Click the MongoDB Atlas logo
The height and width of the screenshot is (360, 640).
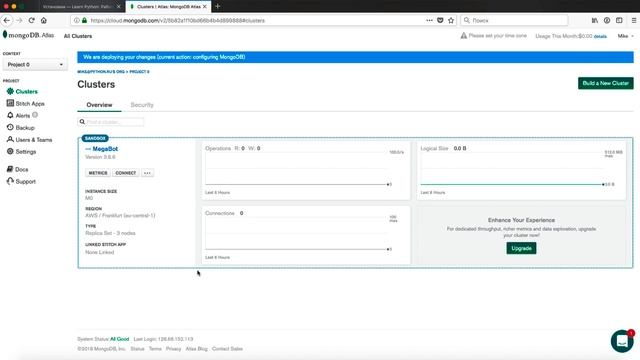(x=28, y=35)
